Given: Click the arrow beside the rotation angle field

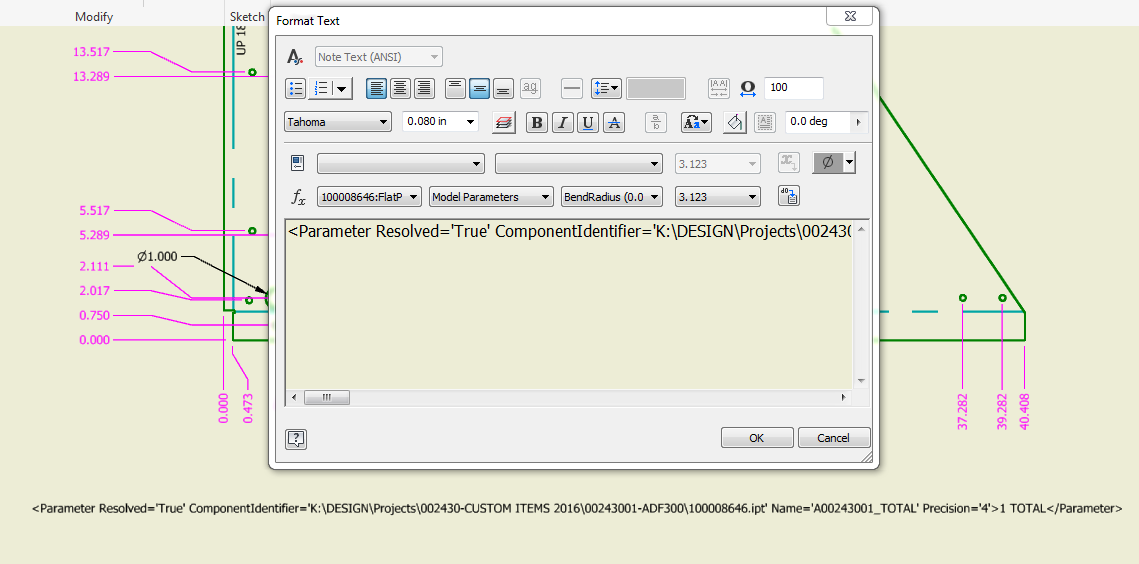Looking at the screenshot, I should point(859,122).
